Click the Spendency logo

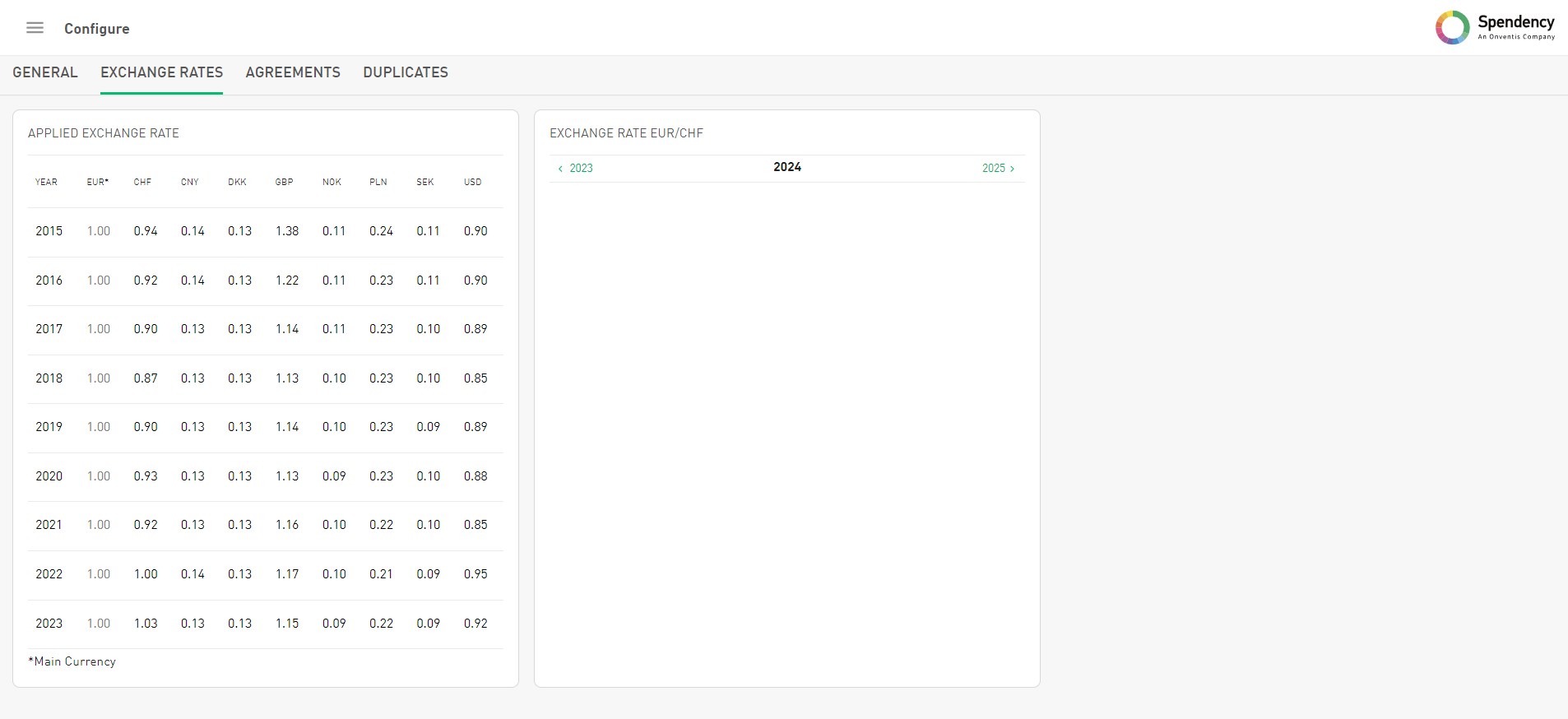pos(1494,27)
